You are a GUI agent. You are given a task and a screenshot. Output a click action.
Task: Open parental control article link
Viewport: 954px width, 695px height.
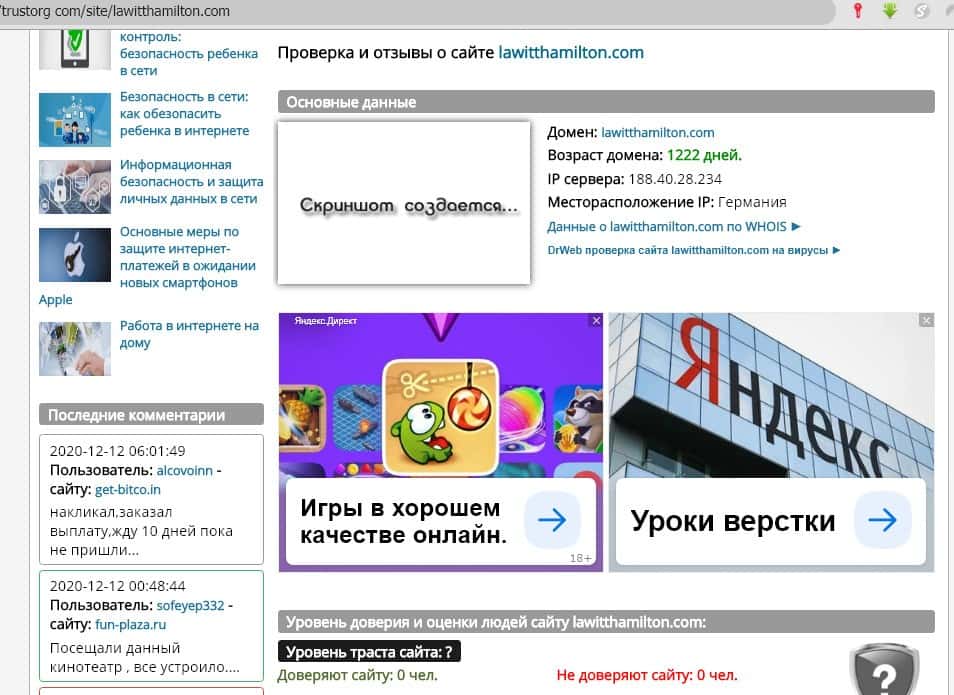[189, 54]
